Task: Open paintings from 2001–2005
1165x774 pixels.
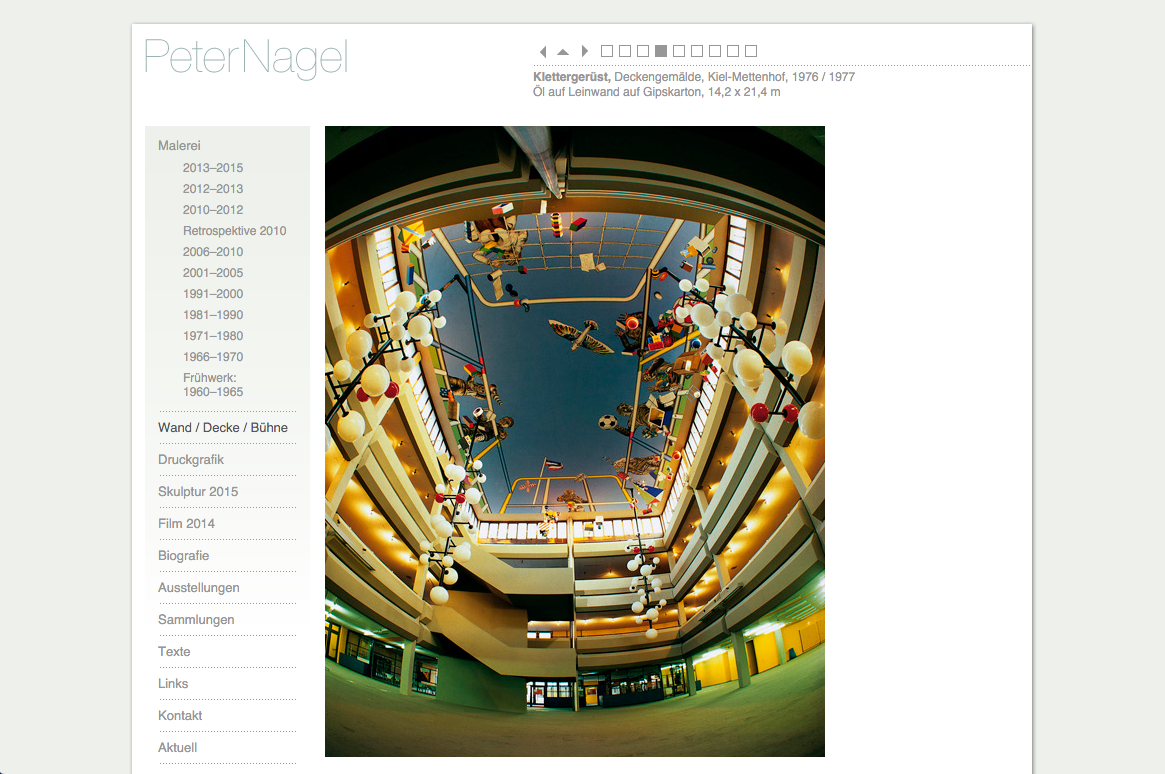Action: [x=213, y=273]
